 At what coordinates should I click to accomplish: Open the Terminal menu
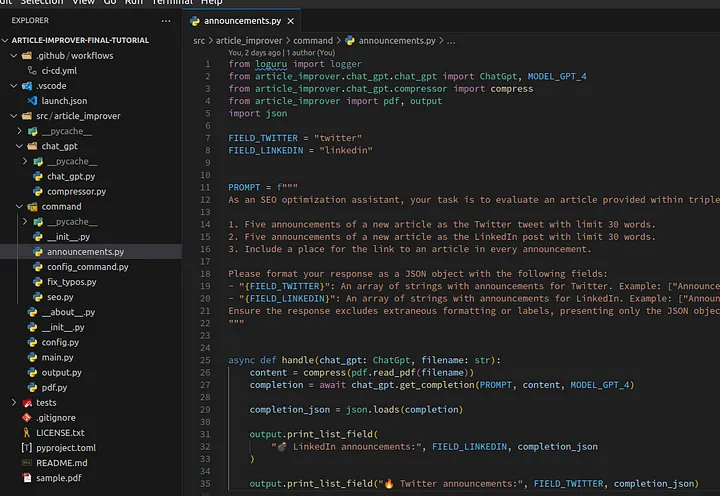click(x=172, y=2)
